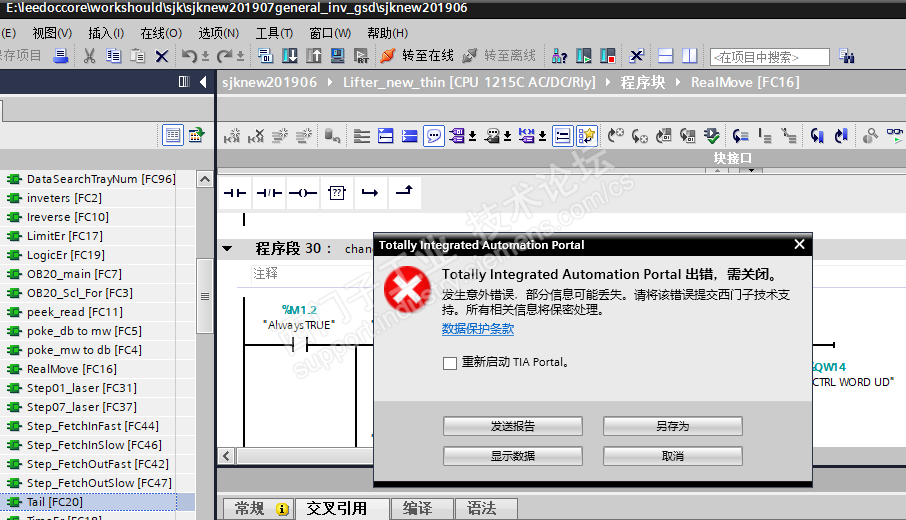Screen dimensions: 906x520
Task: Click the Upload from device icon
Action: point(314,56)
